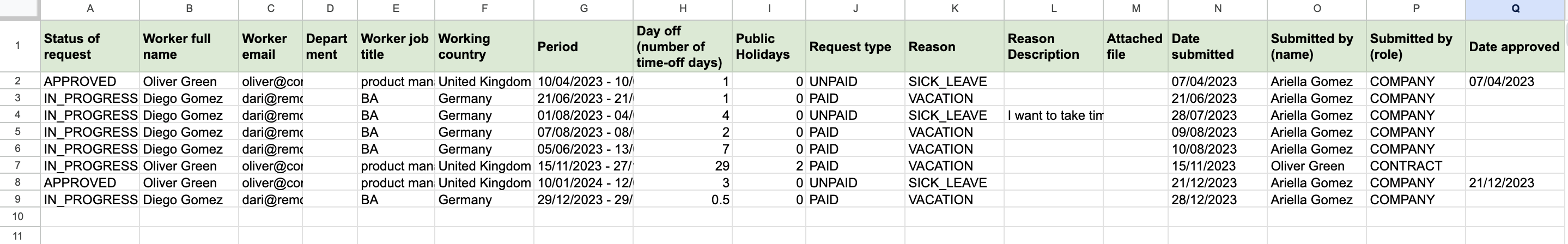Select column A header
The image size is (1568, 244).
(90, 9)
